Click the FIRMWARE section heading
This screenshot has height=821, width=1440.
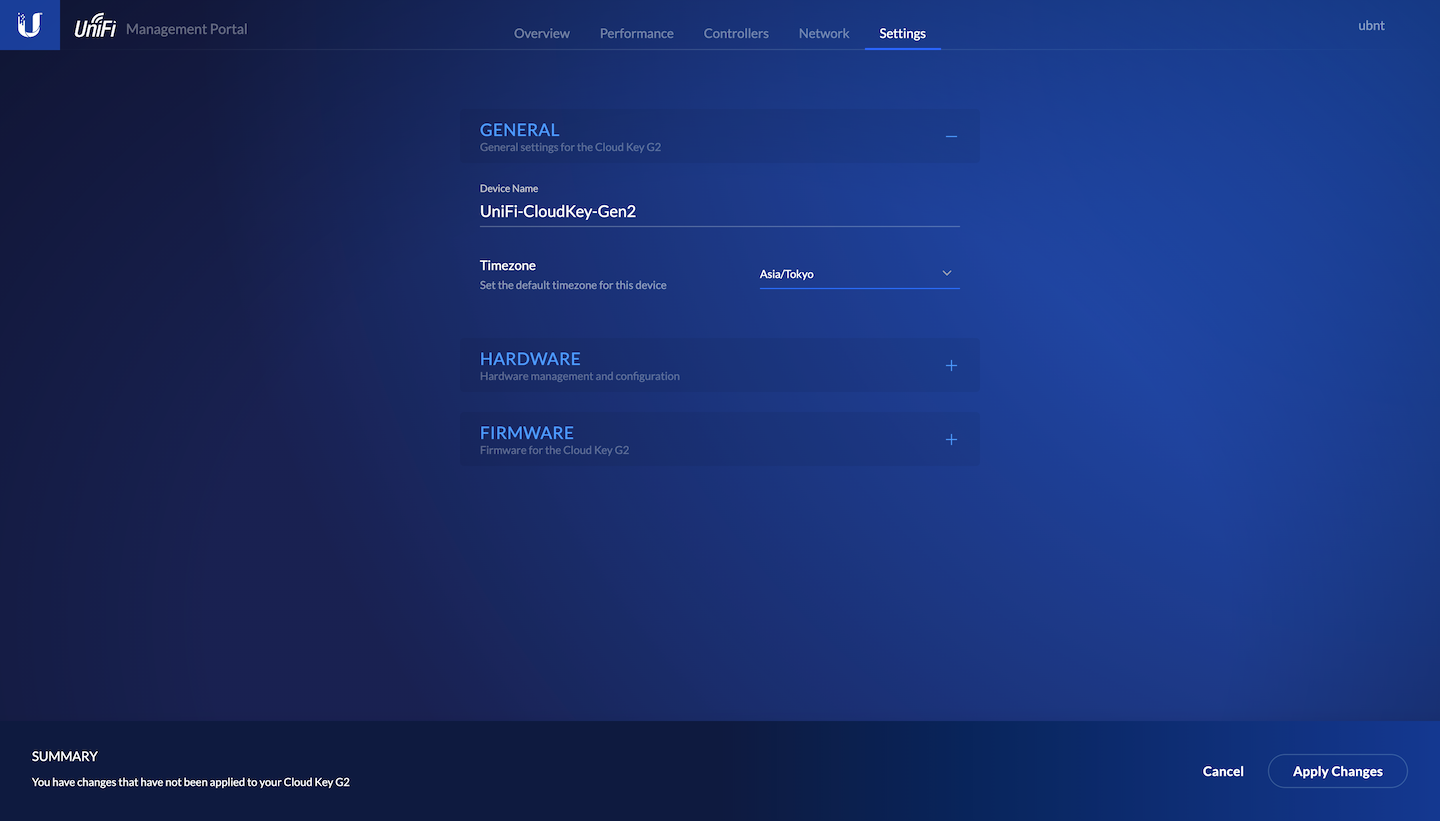527,433
